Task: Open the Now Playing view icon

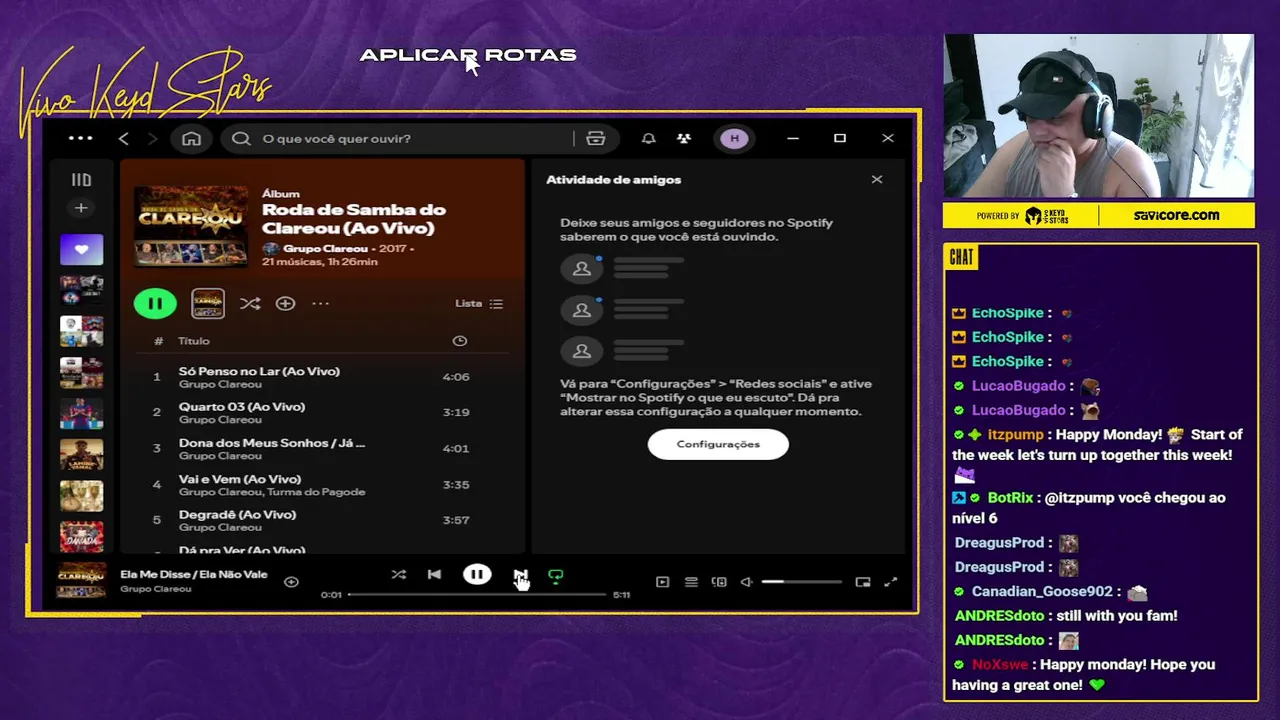Action: (x=662, y=582)
